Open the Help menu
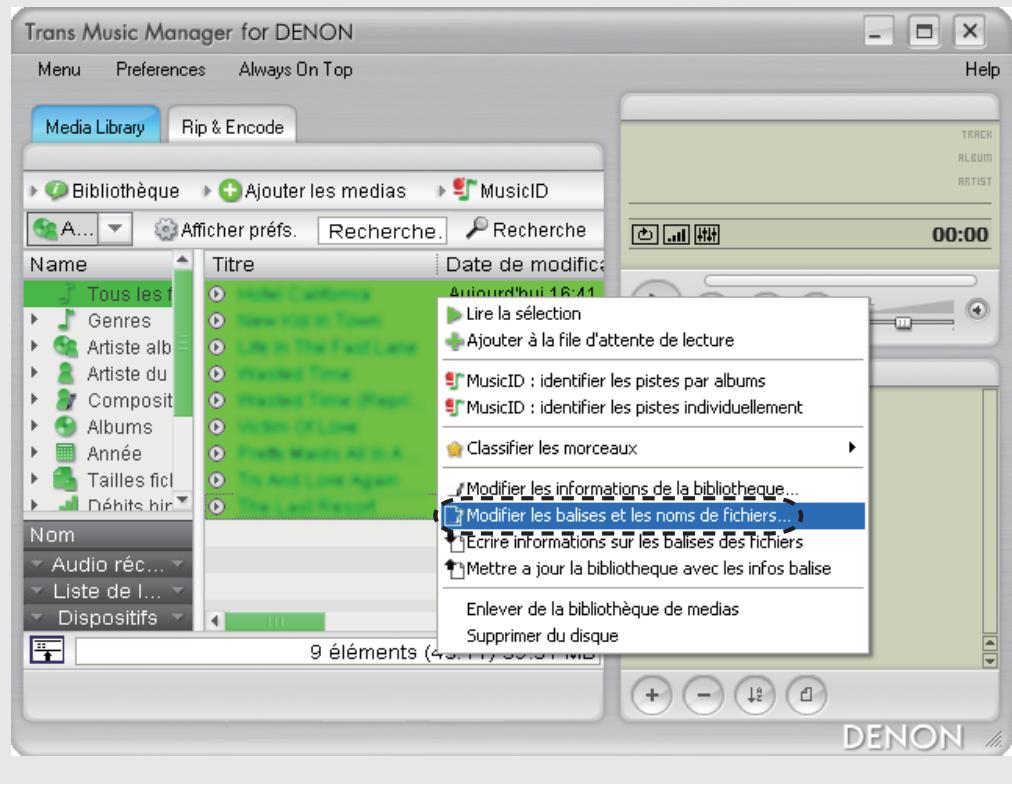This screenshot has width=1012, height=790. click(x=982, y=69)
